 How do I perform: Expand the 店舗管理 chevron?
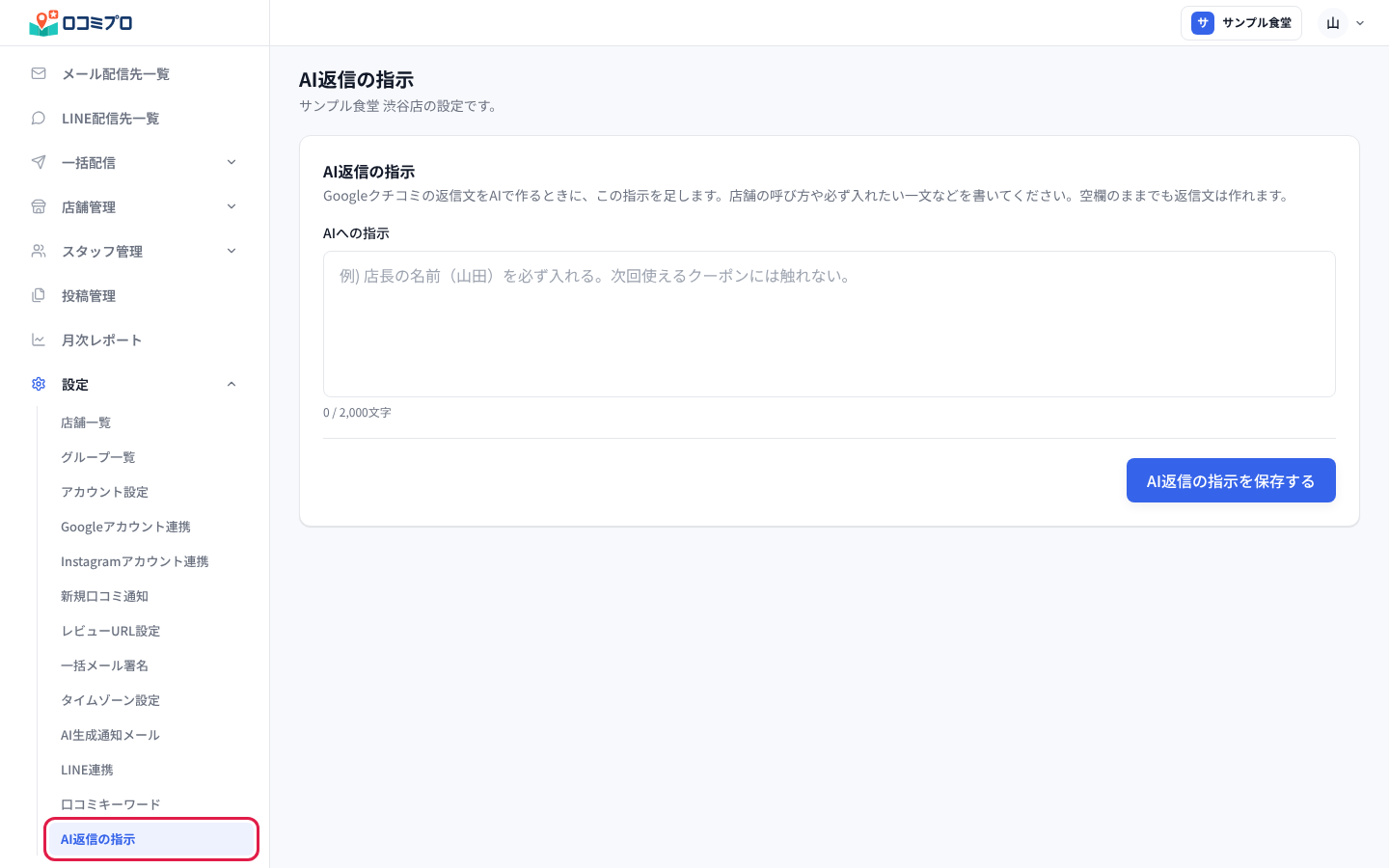tap(231, 206)
